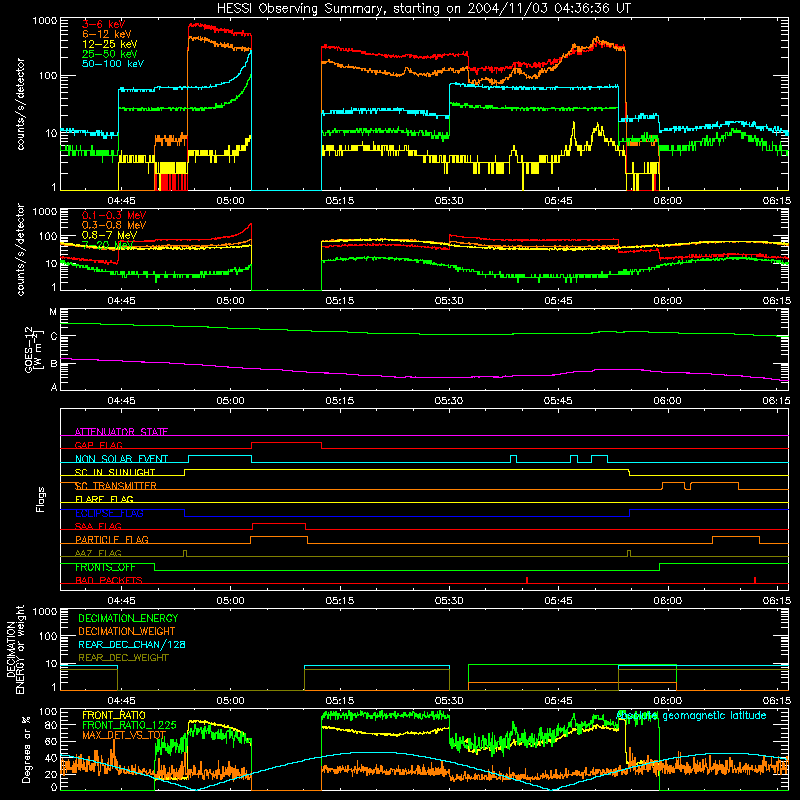Click the 05:15 tick label under top plot
800x800 pixels.
[x=340, y=201]
